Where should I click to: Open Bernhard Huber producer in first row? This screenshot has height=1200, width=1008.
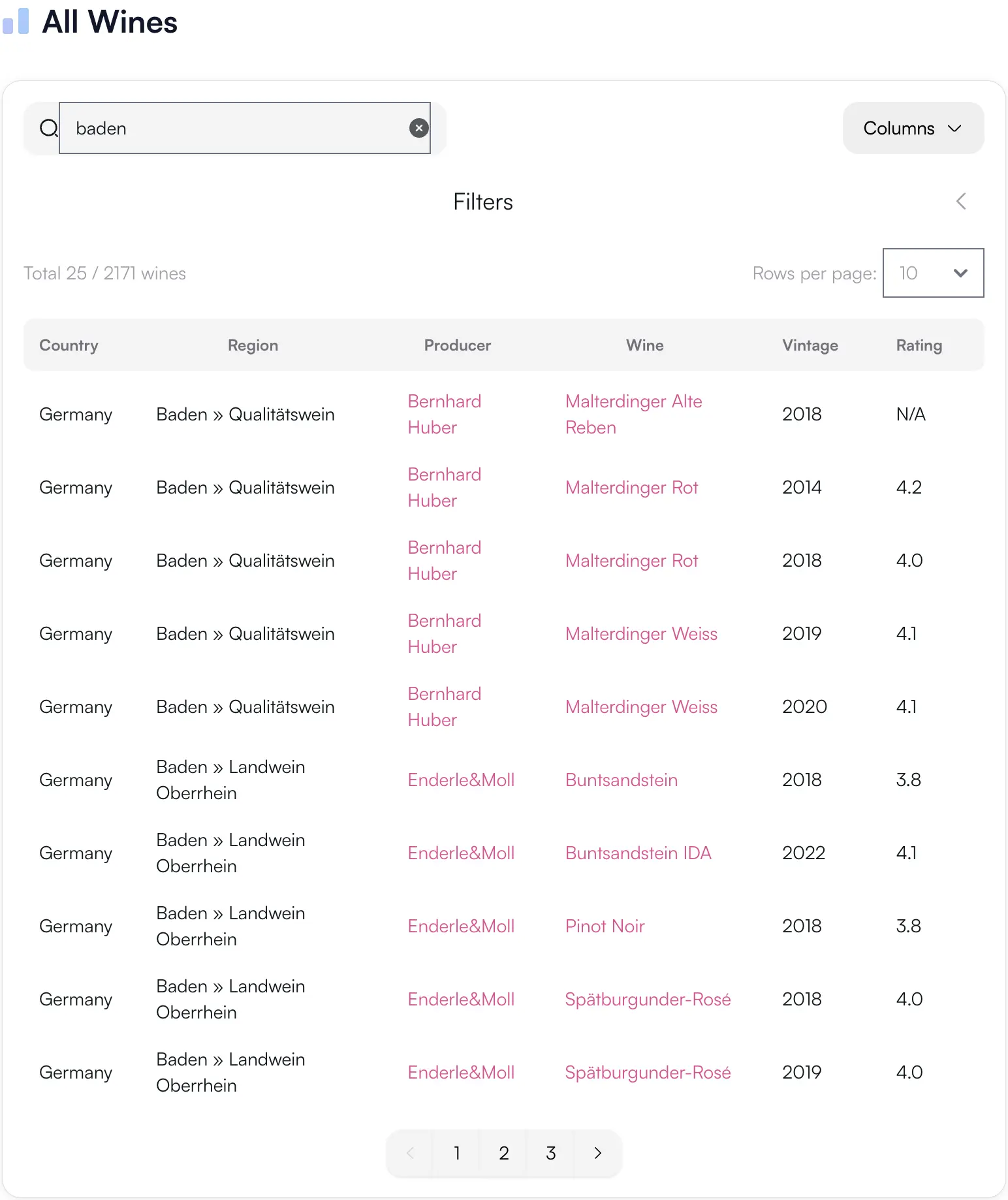point(444,414)
